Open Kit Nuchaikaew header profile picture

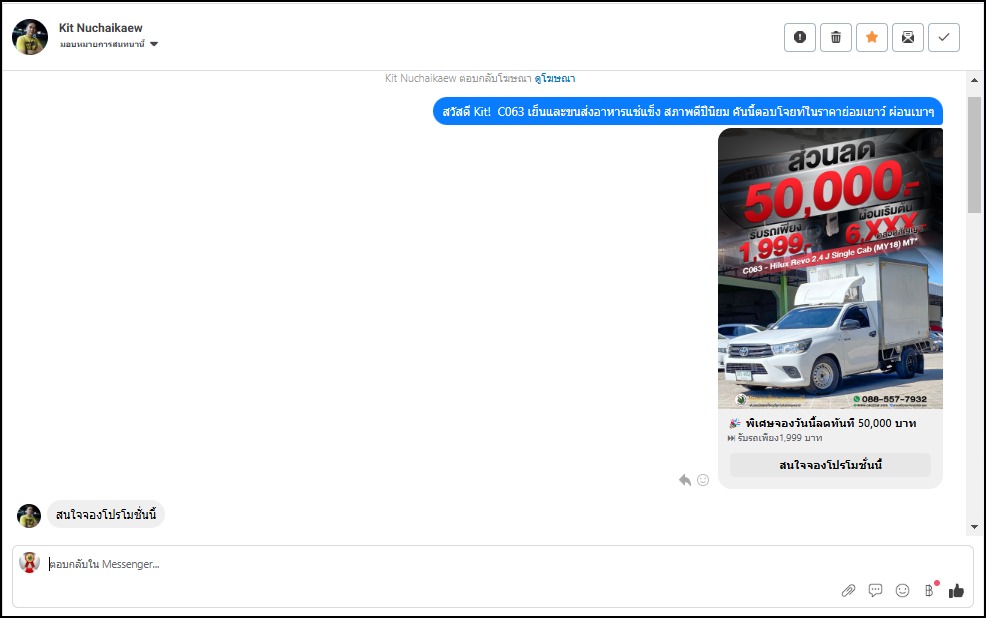point(30,36)
